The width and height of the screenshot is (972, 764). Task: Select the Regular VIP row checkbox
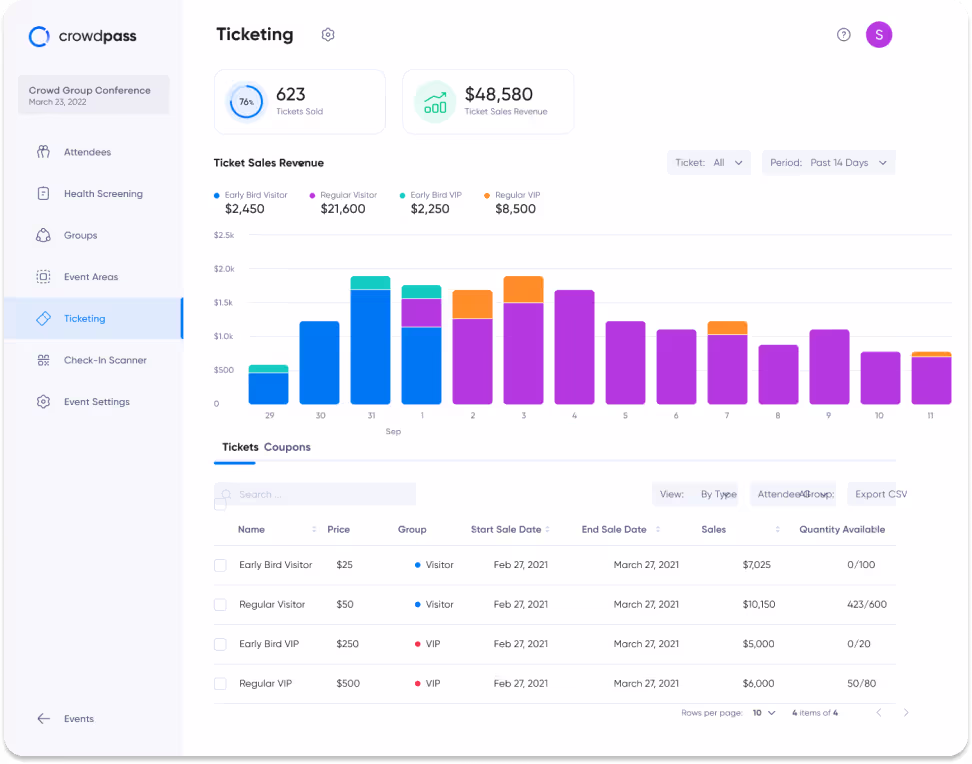click(x=220, y=683)
